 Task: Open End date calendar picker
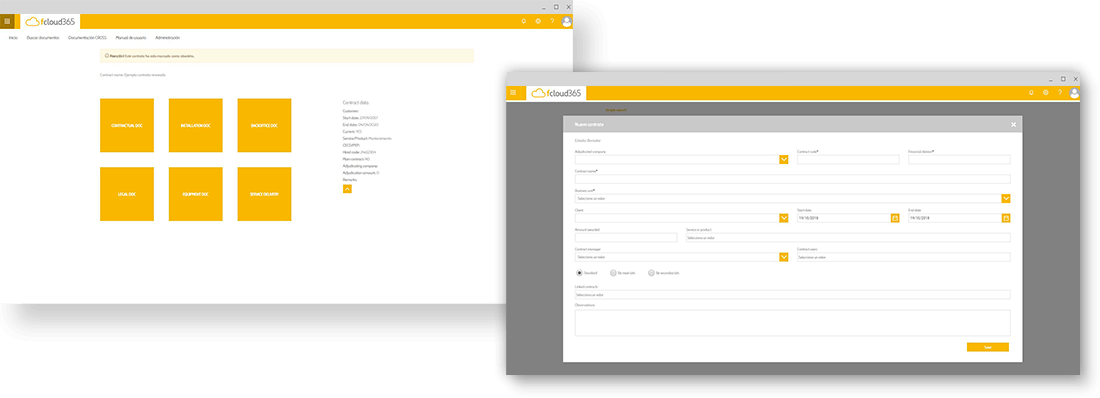tap(1006, 218)
